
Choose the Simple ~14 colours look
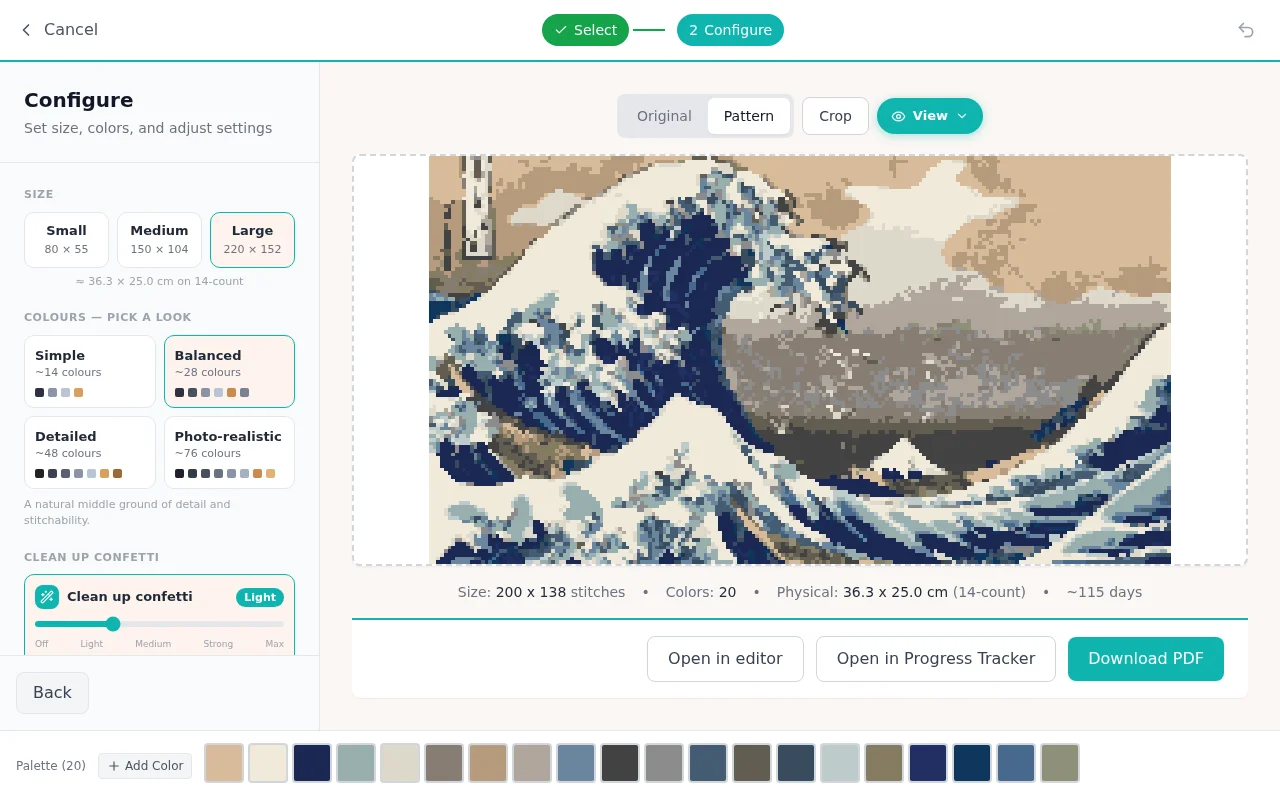tap(90, 371)
